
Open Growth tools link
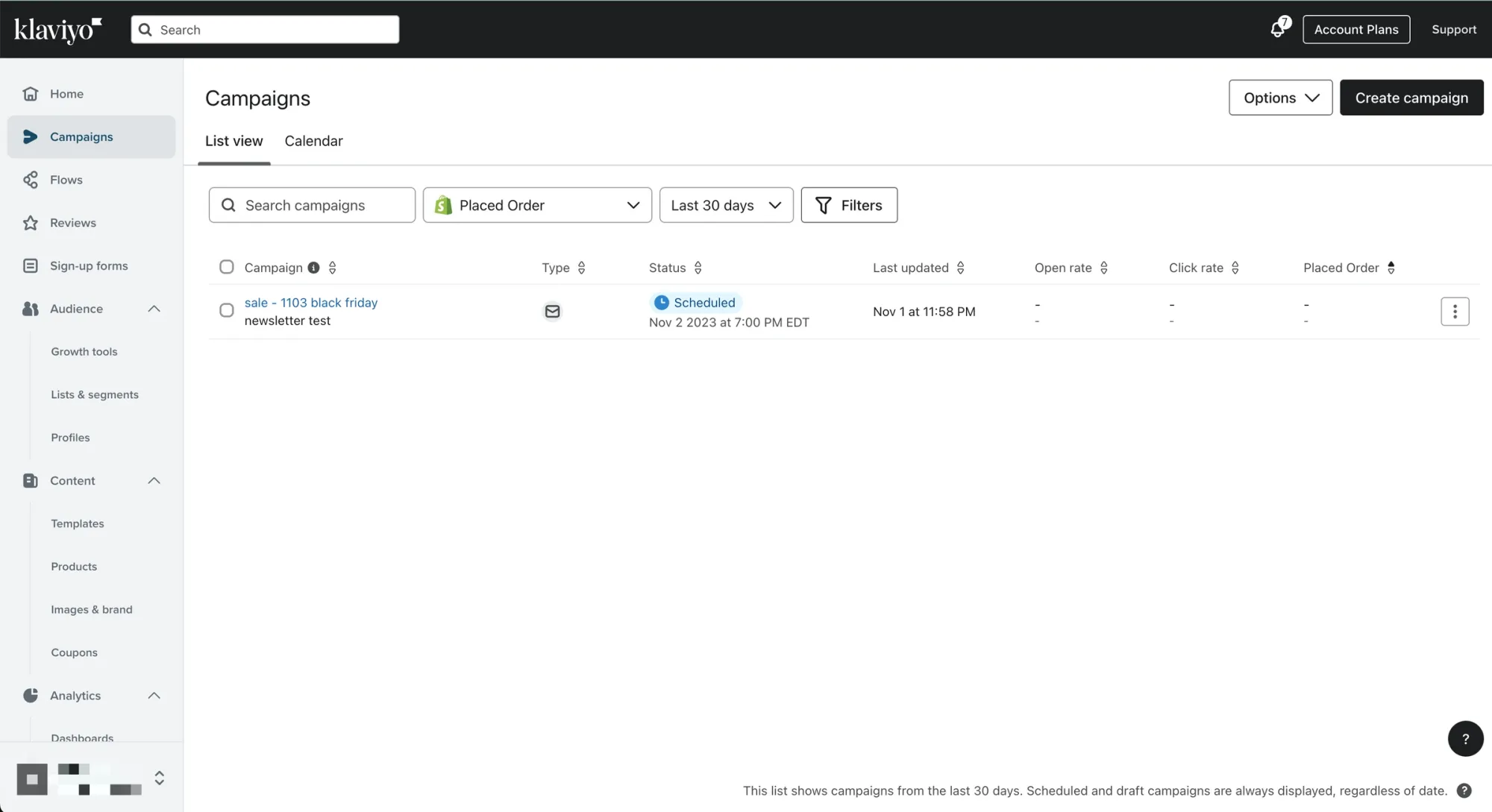pyautogui.click(x=84, y=352)
